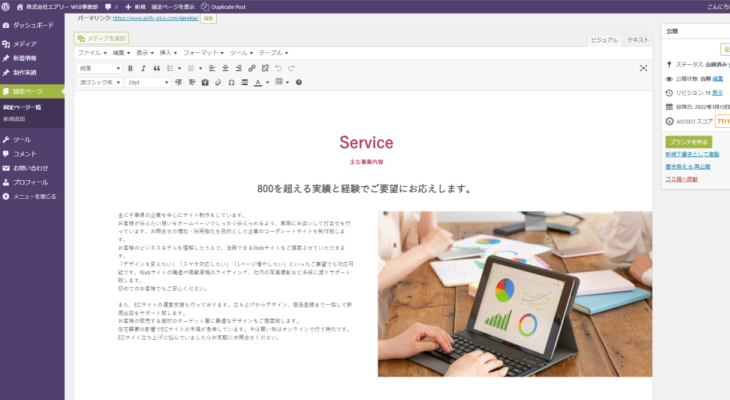Open the 挿入 menu
The width and height of the screenshot is (730, 400).
pyautogui.click(x=168, y=53)
